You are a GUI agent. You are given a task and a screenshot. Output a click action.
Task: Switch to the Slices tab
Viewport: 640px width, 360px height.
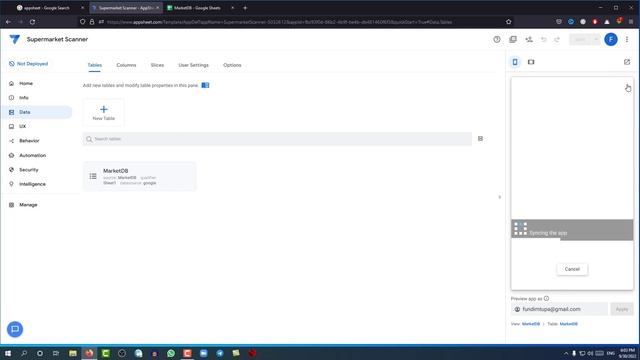(157, 65)
